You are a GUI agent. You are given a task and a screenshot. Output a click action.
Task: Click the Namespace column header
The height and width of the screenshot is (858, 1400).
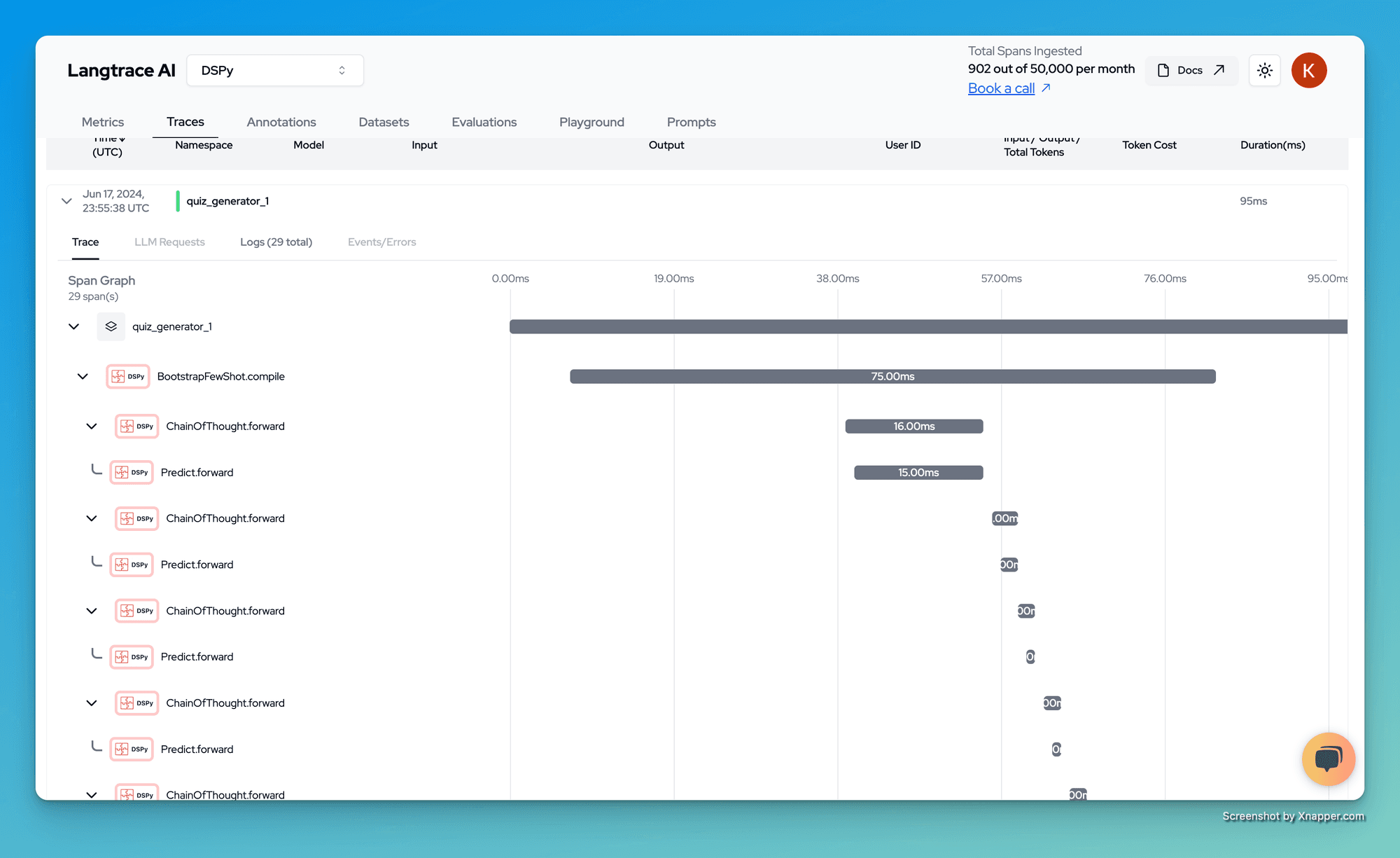[x=204, y=145]
